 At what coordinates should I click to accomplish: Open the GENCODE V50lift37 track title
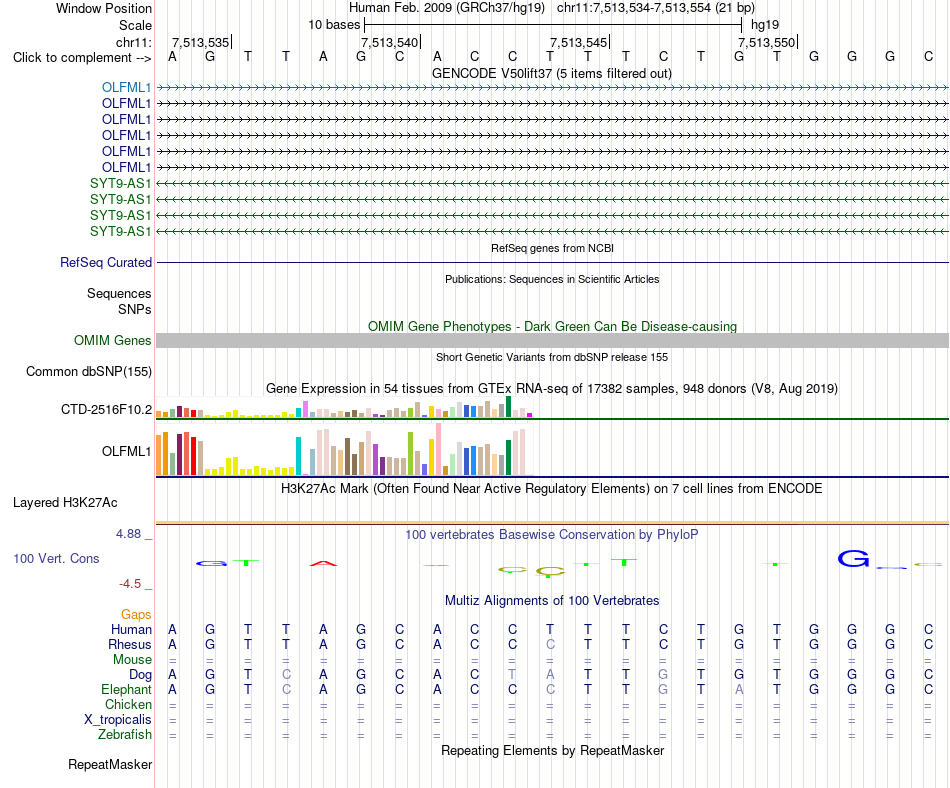551,73
